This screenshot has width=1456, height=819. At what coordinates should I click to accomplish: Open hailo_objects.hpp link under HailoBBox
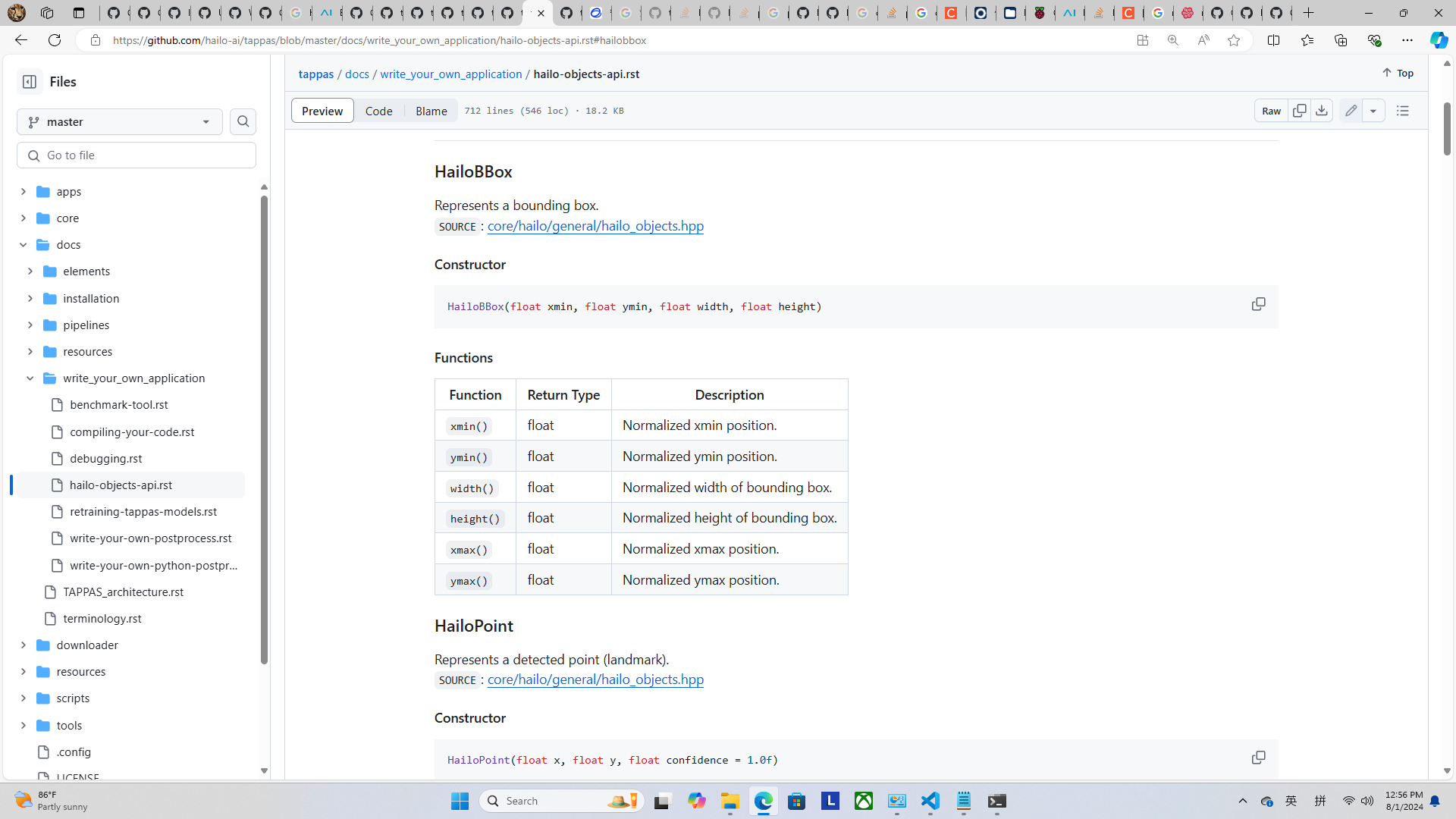595,226
